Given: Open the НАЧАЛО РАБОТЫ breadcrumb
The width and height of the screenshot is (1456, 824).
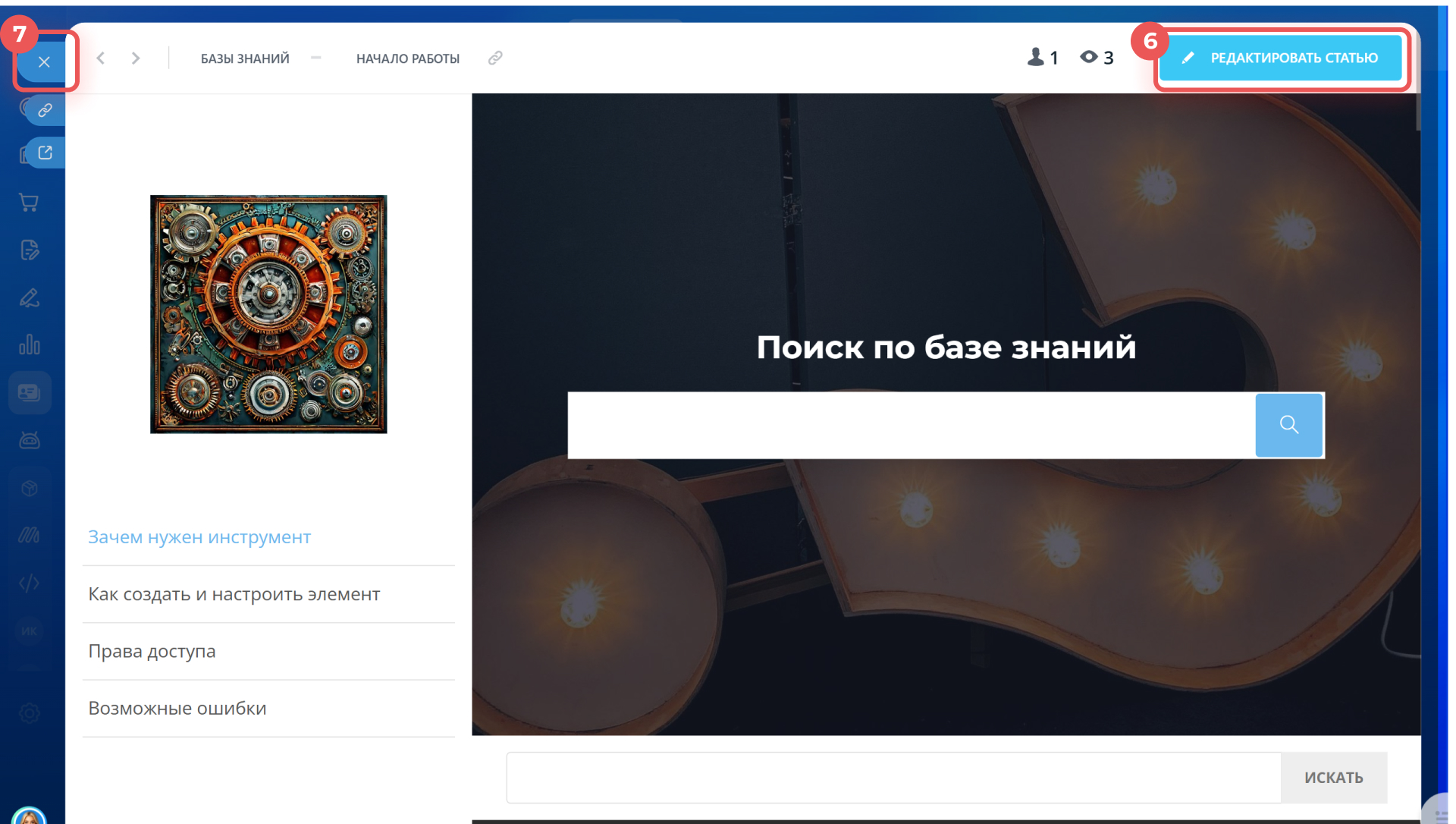Looking at the screenshot, I should [x=407, y=58].
